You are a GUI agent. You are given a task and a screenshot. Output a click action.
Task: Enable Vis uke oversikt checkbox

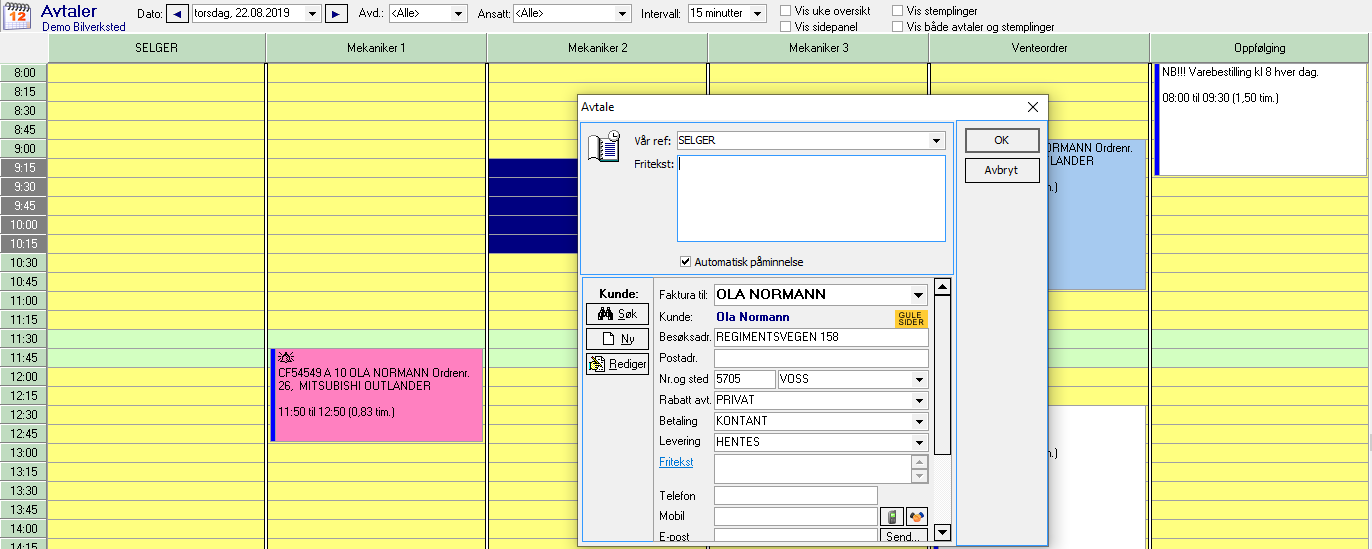786,11
